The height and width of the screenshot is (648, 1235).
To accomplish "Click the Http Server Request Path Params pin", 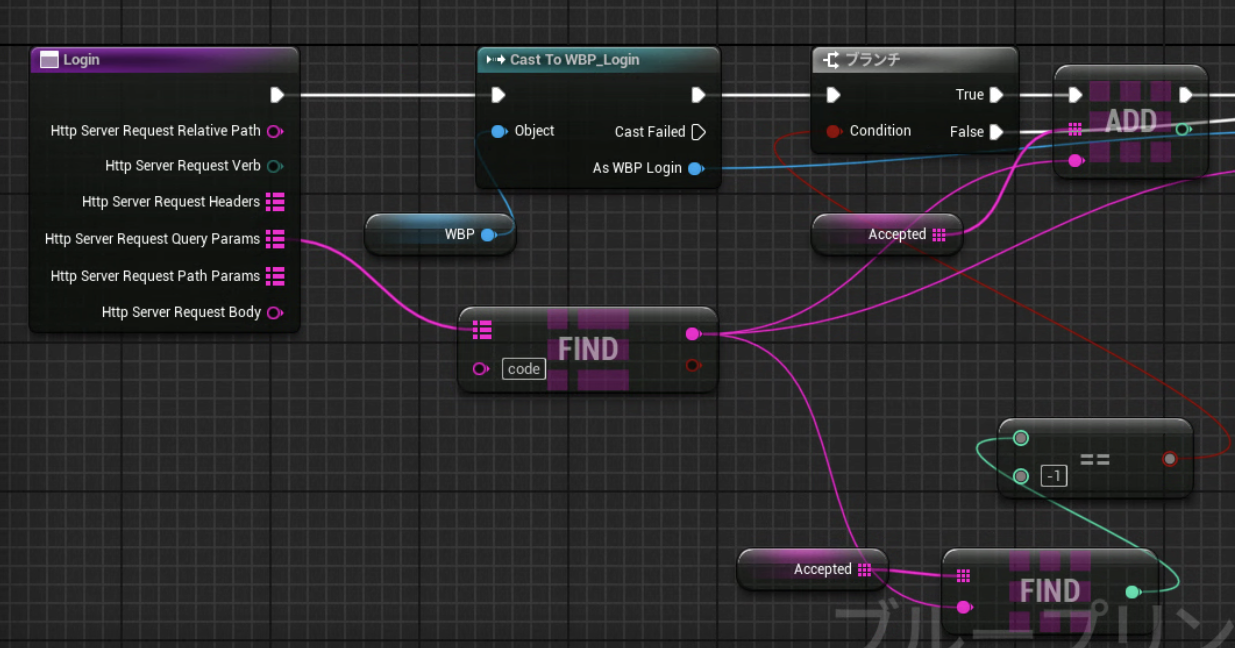I will (x=275, y=276).
